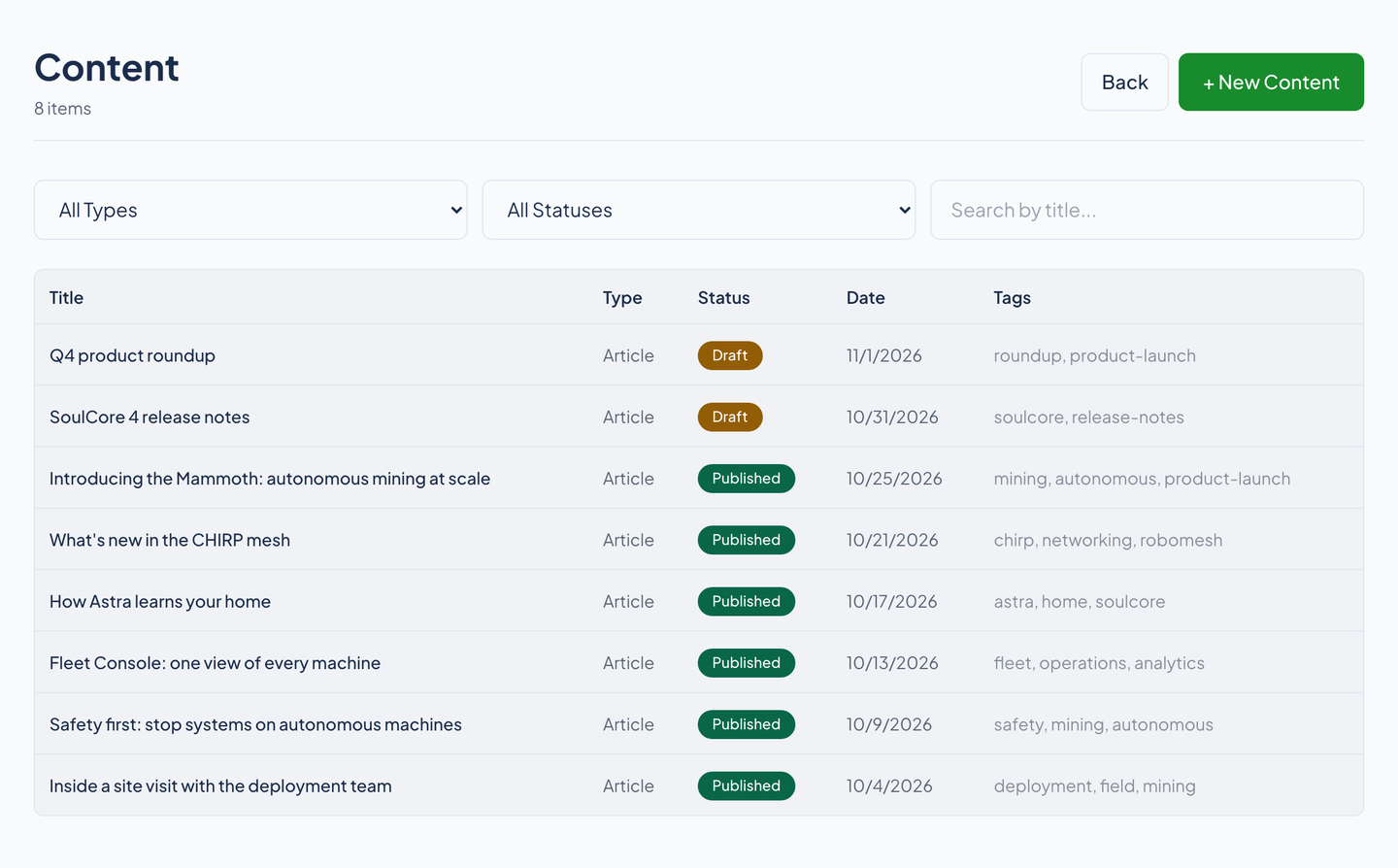Click the Title column header
The width and height of the screenshot is (1398, 868).
66,298
